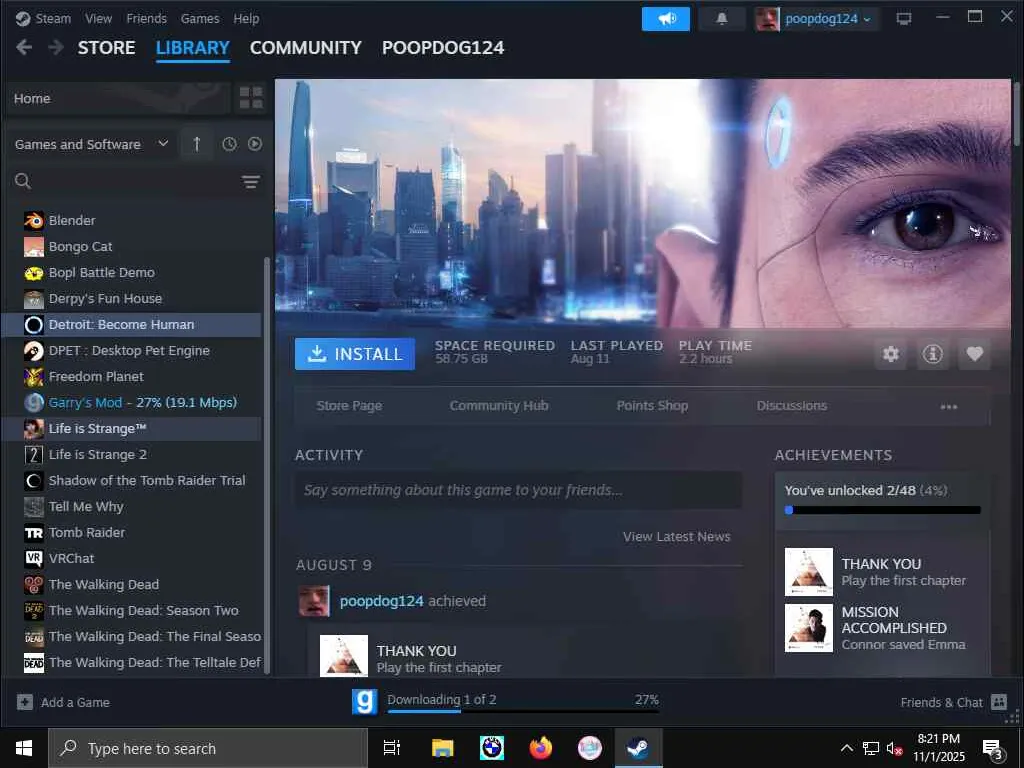Click the activity comment input field
The height and width of the screenshot is (768, 1024).
(519, 490)
